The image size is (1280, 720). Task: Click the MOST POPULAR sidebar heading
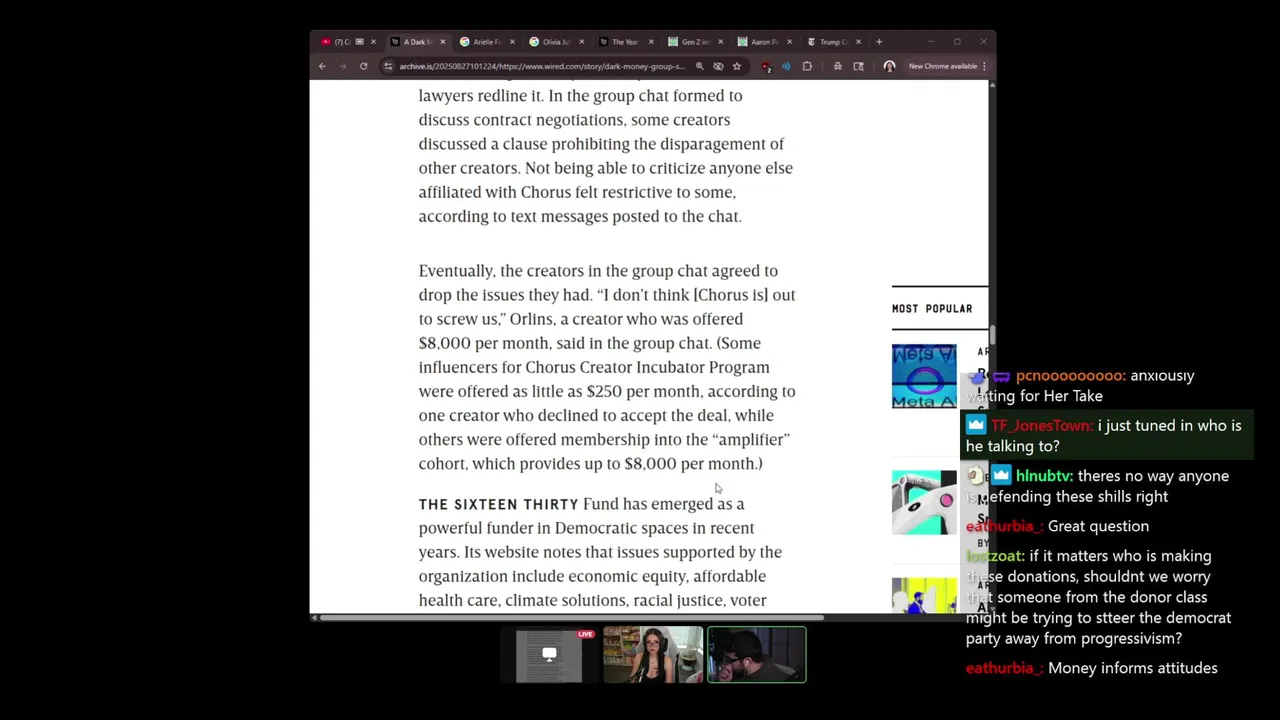(x=932, y=309)
